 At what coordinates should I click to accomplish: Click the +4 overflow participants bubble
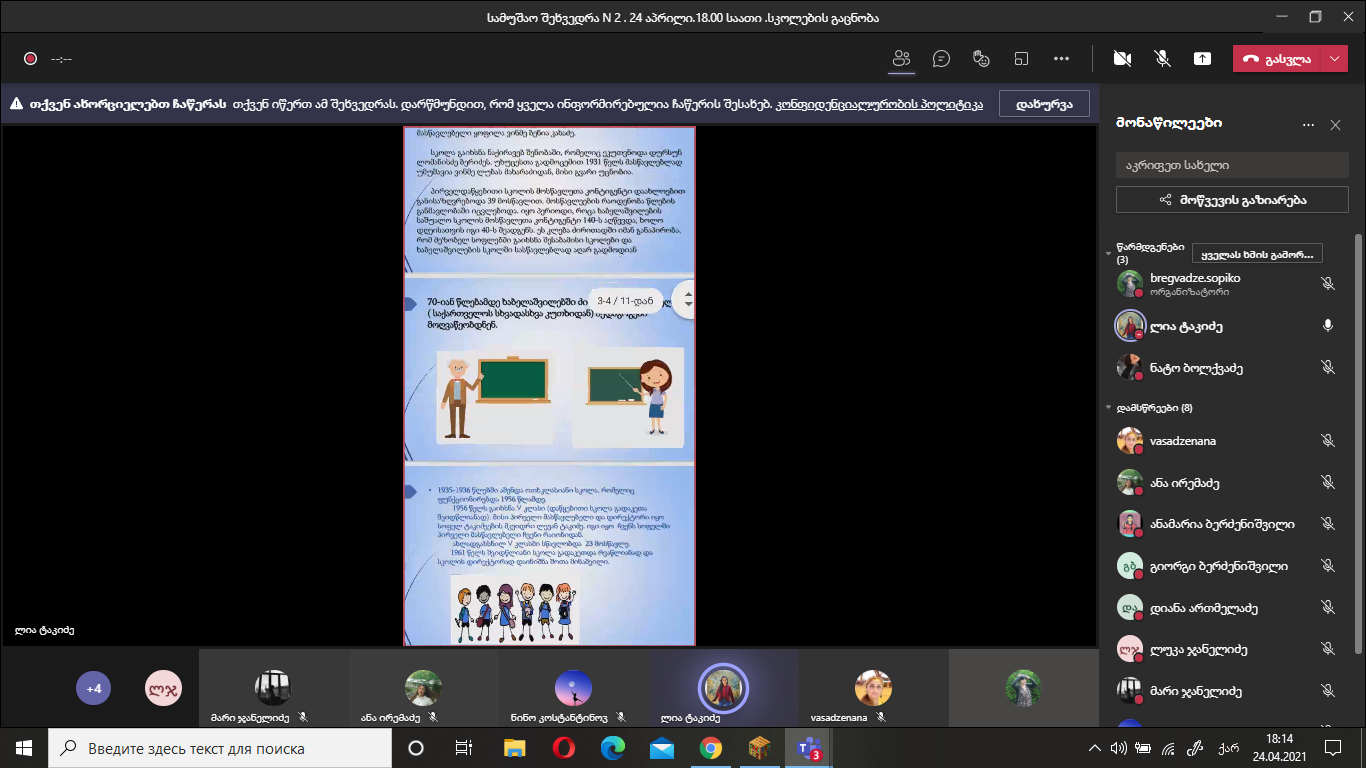[x=94, y=688]
